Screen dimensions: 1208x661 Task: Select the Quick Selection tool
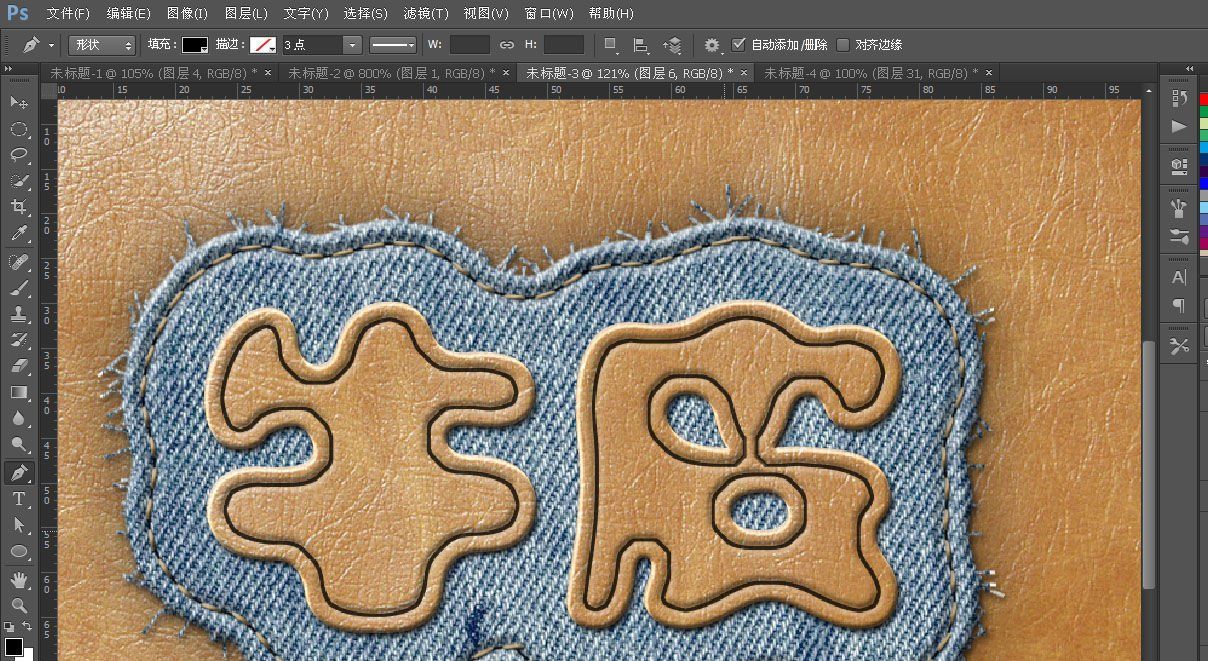pyautogui.click(x=19, y=181)
